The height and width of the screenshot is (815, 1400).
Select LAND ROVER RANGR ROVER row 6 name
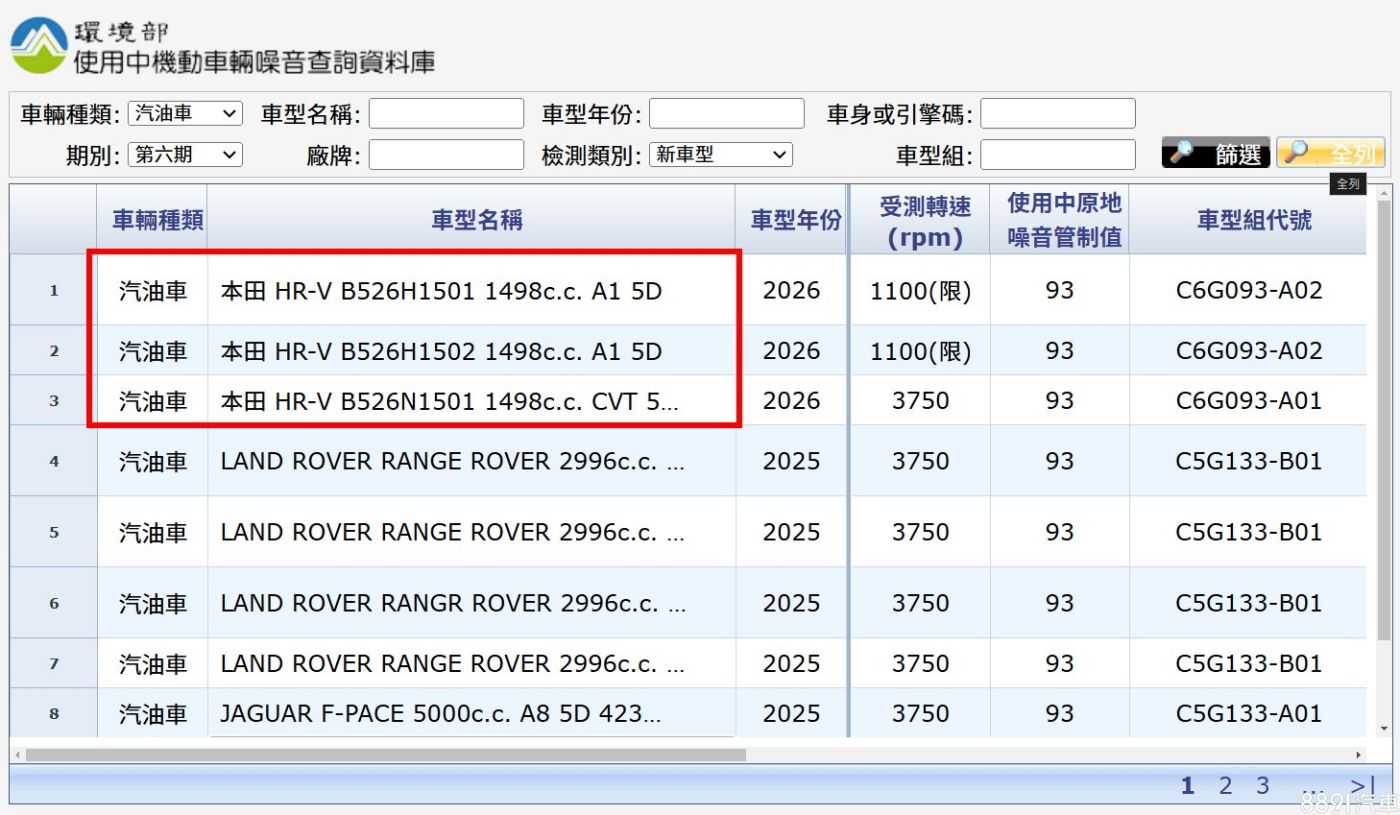pos(453,603)
